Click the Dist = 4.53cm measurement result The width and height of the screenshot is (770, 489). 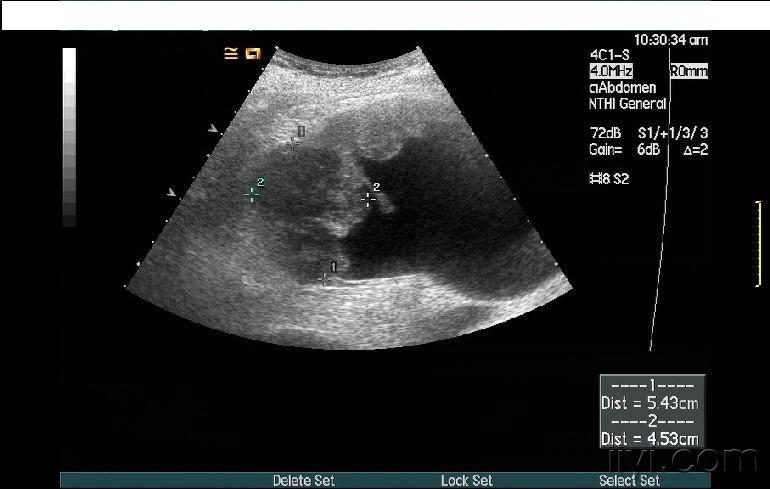point(650,438)
